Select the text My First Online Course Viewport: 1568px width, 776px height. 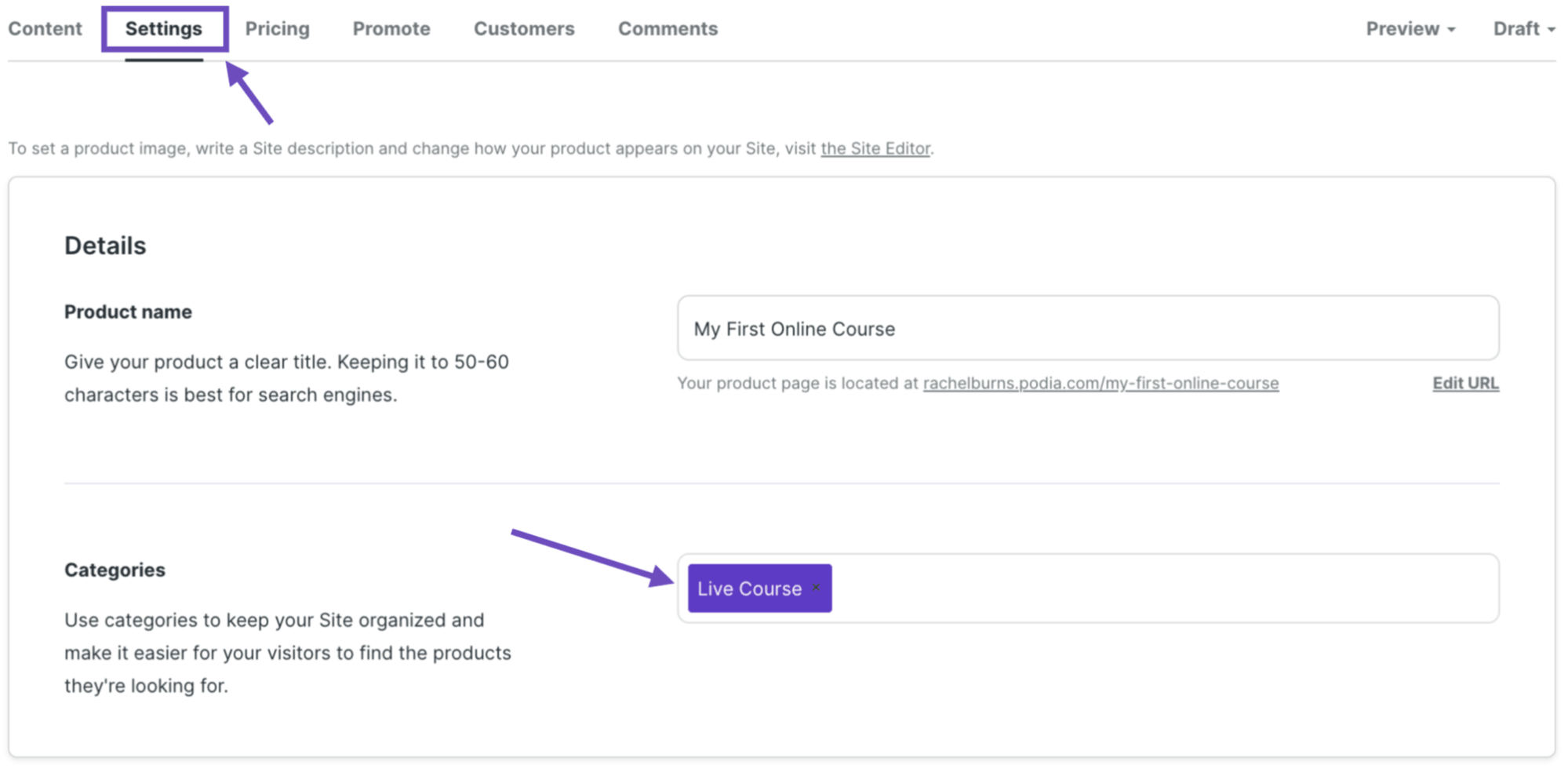(x=795, y=329)
